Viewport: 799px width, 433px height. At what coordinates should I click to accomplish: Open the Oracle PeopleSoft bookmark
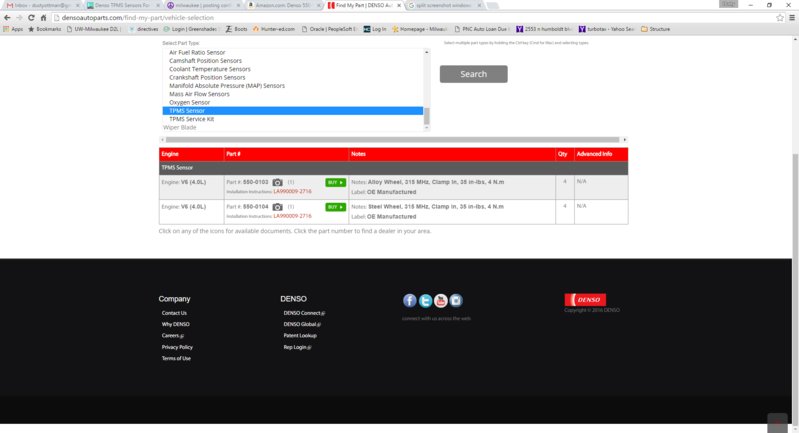[x=329, y=29]
